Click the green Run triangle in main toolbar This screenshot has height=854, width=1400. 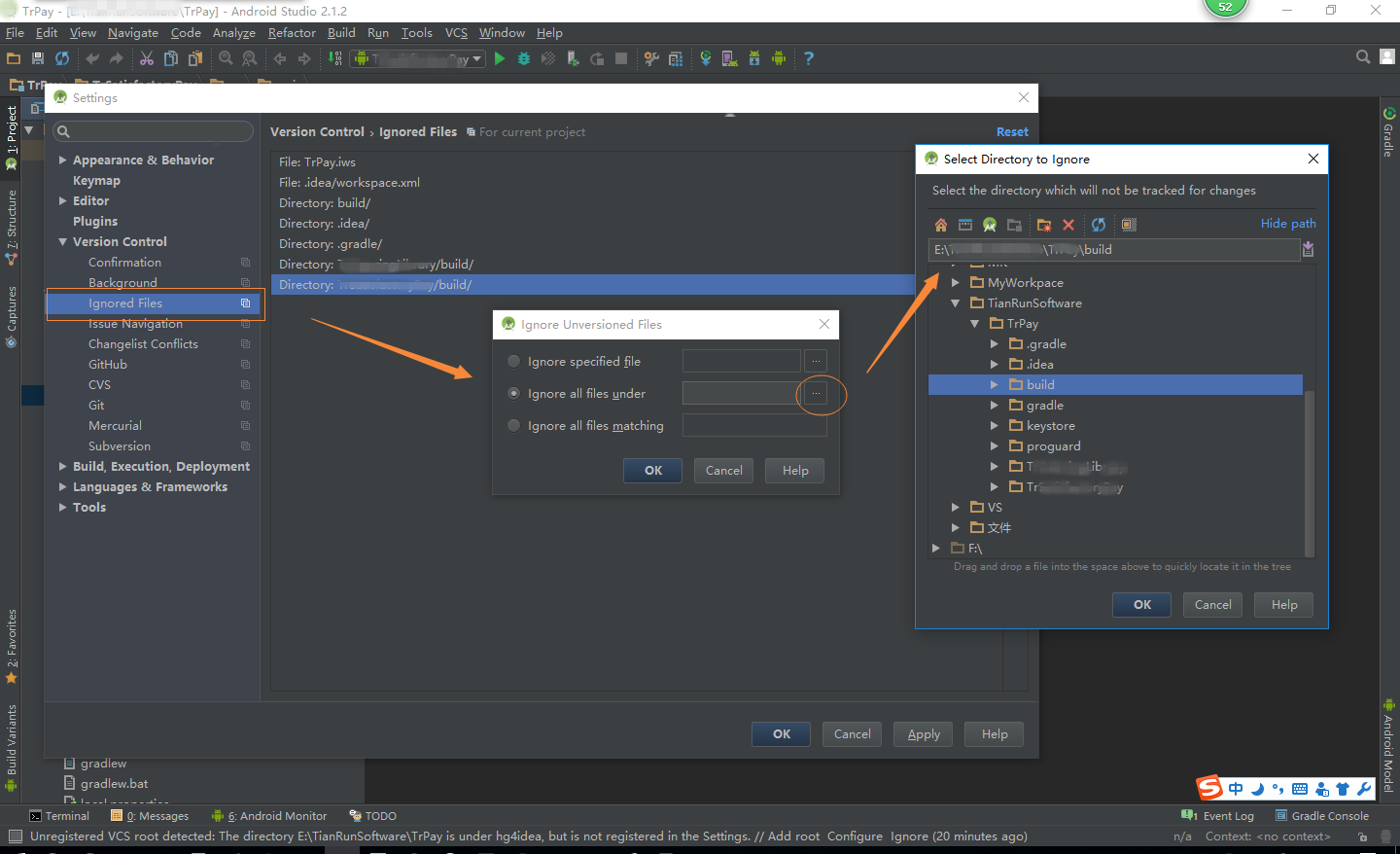click(x=499, y=58)
